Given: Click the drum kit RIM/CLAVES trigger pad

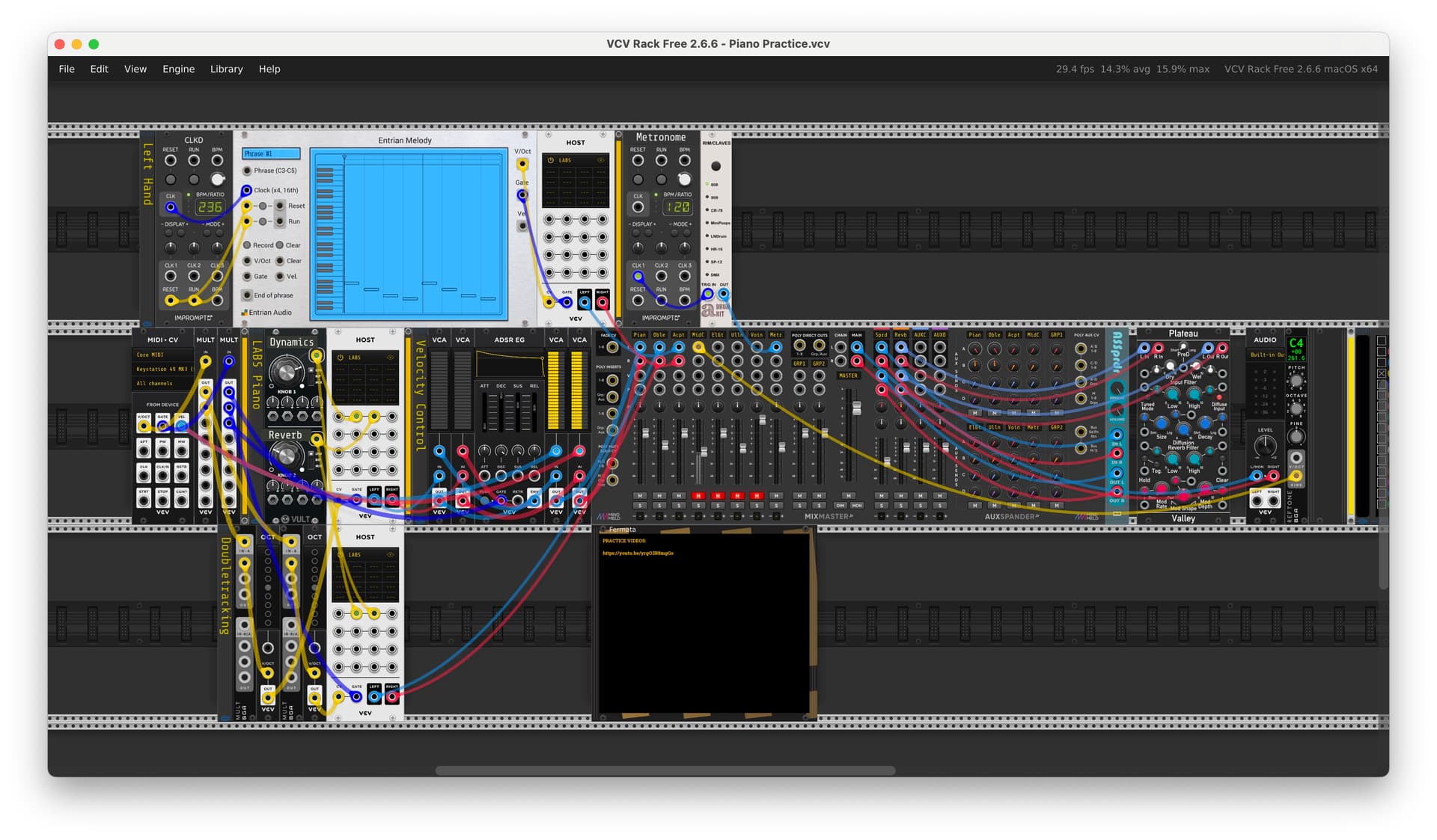Looking at the screenshot, I should coord(716,166).
